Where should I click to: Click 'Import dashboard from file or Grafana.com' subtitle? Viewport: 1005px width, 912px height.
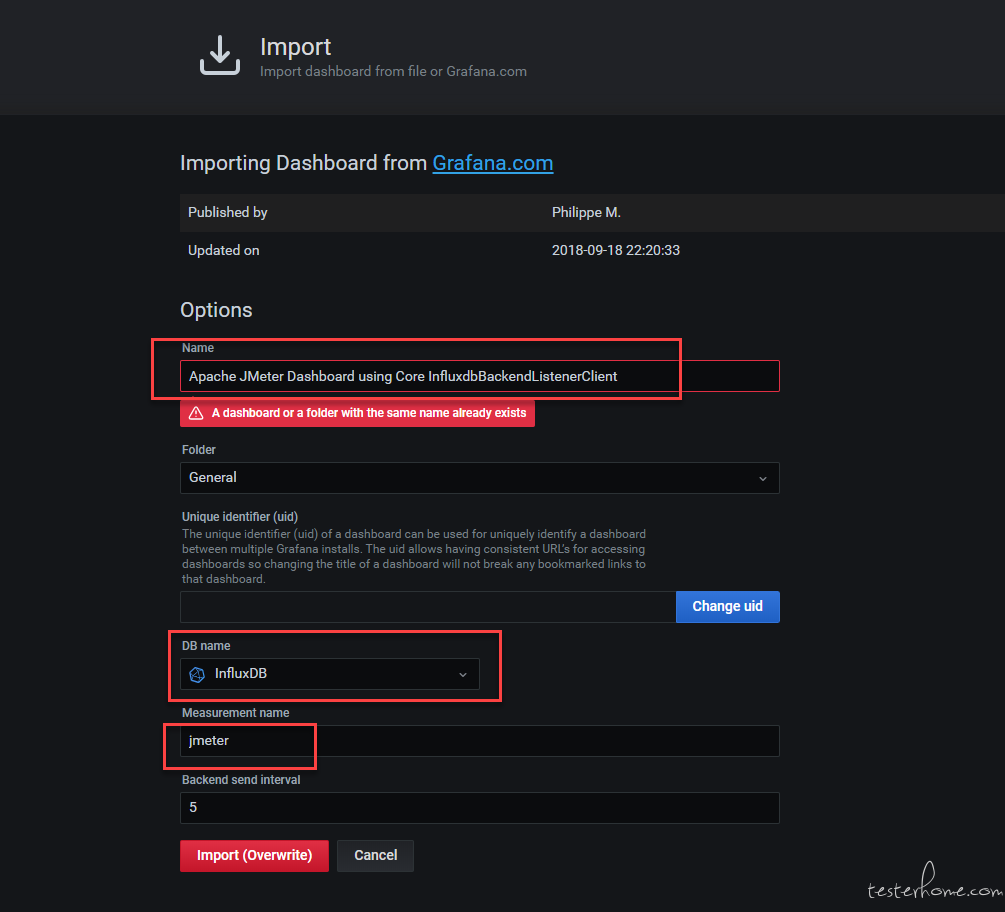tap(394, 72)
